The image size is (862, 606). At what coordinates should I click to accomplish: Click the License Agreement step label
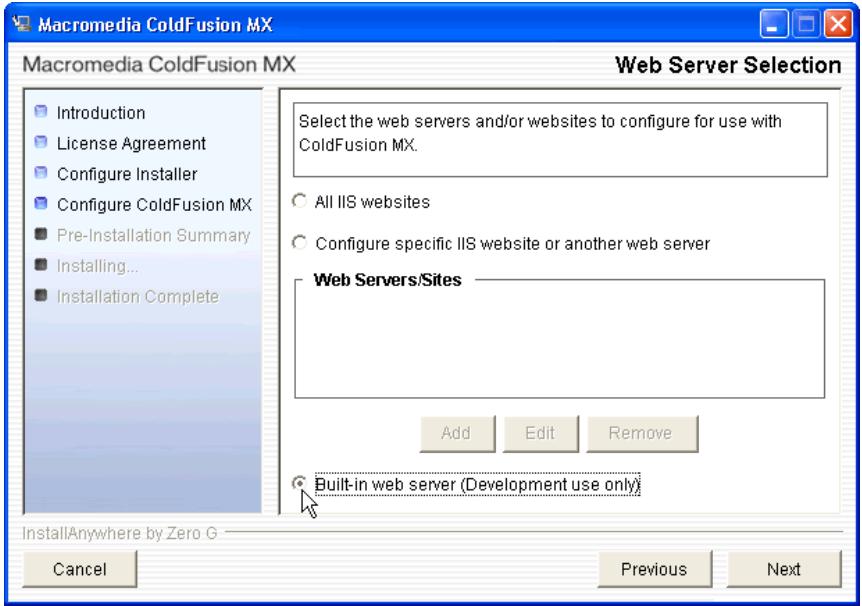(131, 144)
